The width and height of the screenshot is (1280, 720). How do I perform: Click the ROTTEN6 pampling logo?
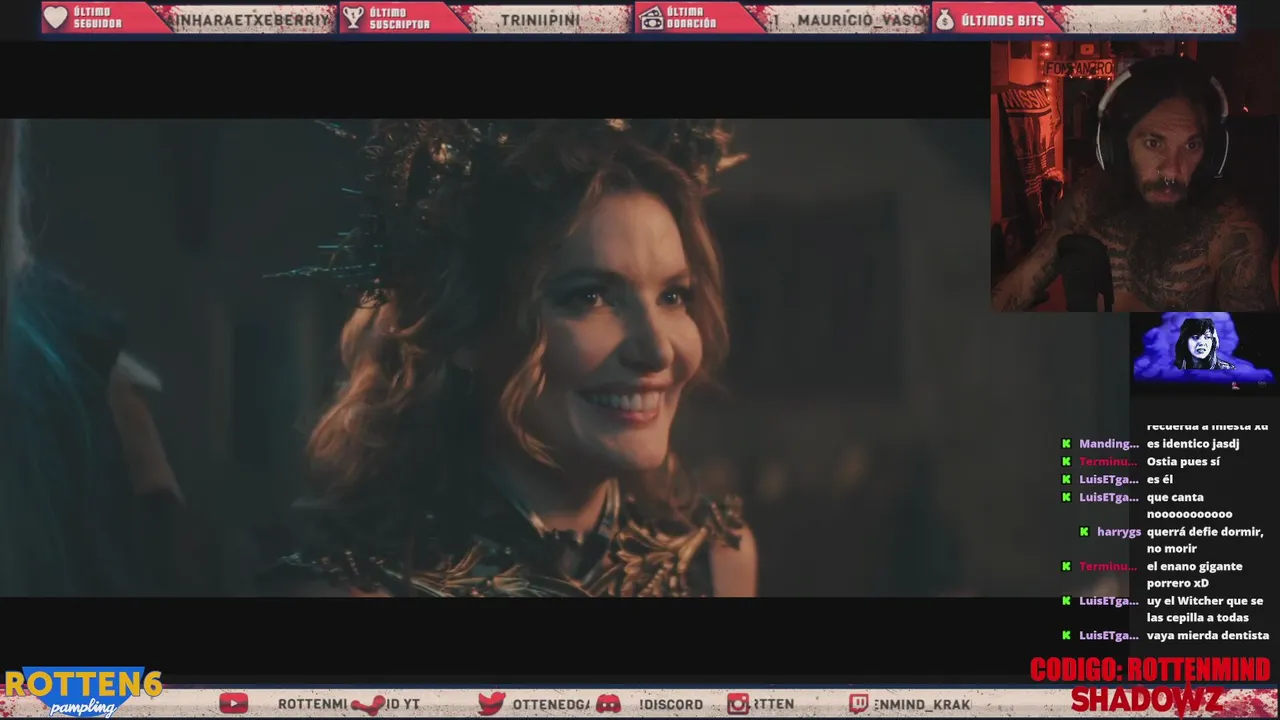pos(82,692)
